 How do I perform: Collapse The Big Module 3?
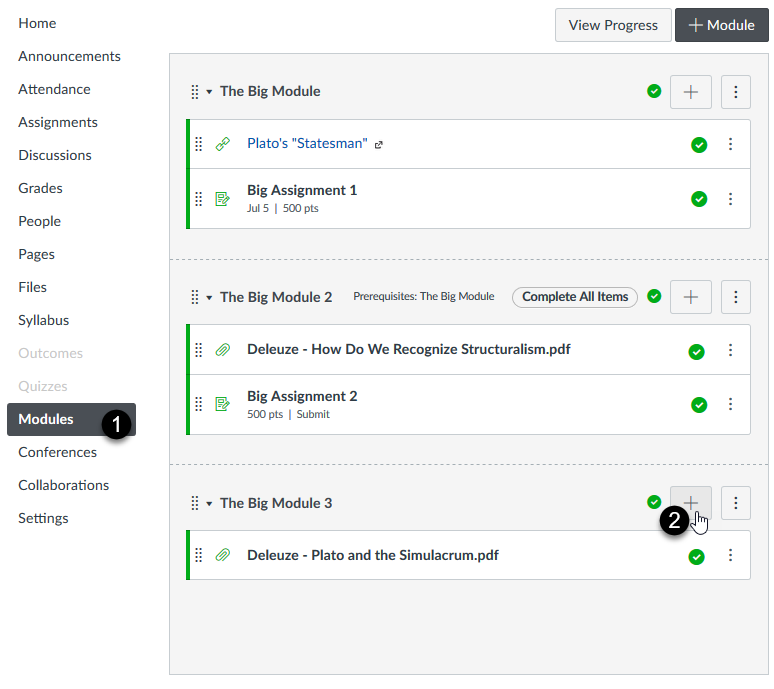(x=209, y=504)
